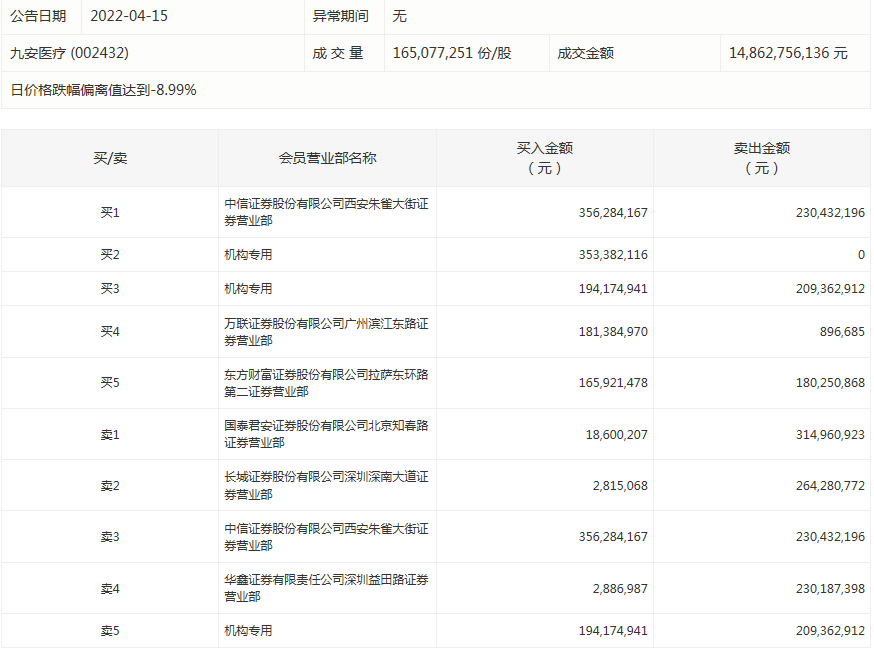Click the announcement date 2022-04-15

[x=128, y=16]
